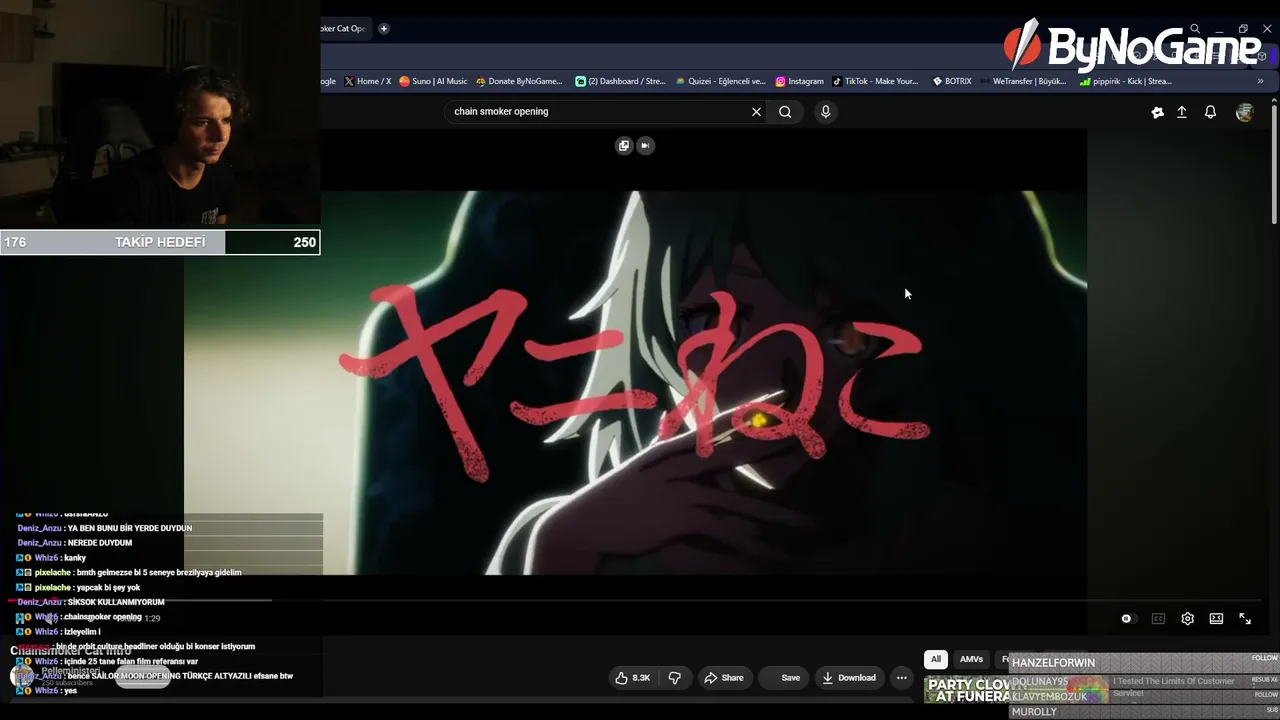The height and width of the screenshot is (720, 1280).
Task: Click the picture-in-picture icon above the video
Action: (624, 145)
